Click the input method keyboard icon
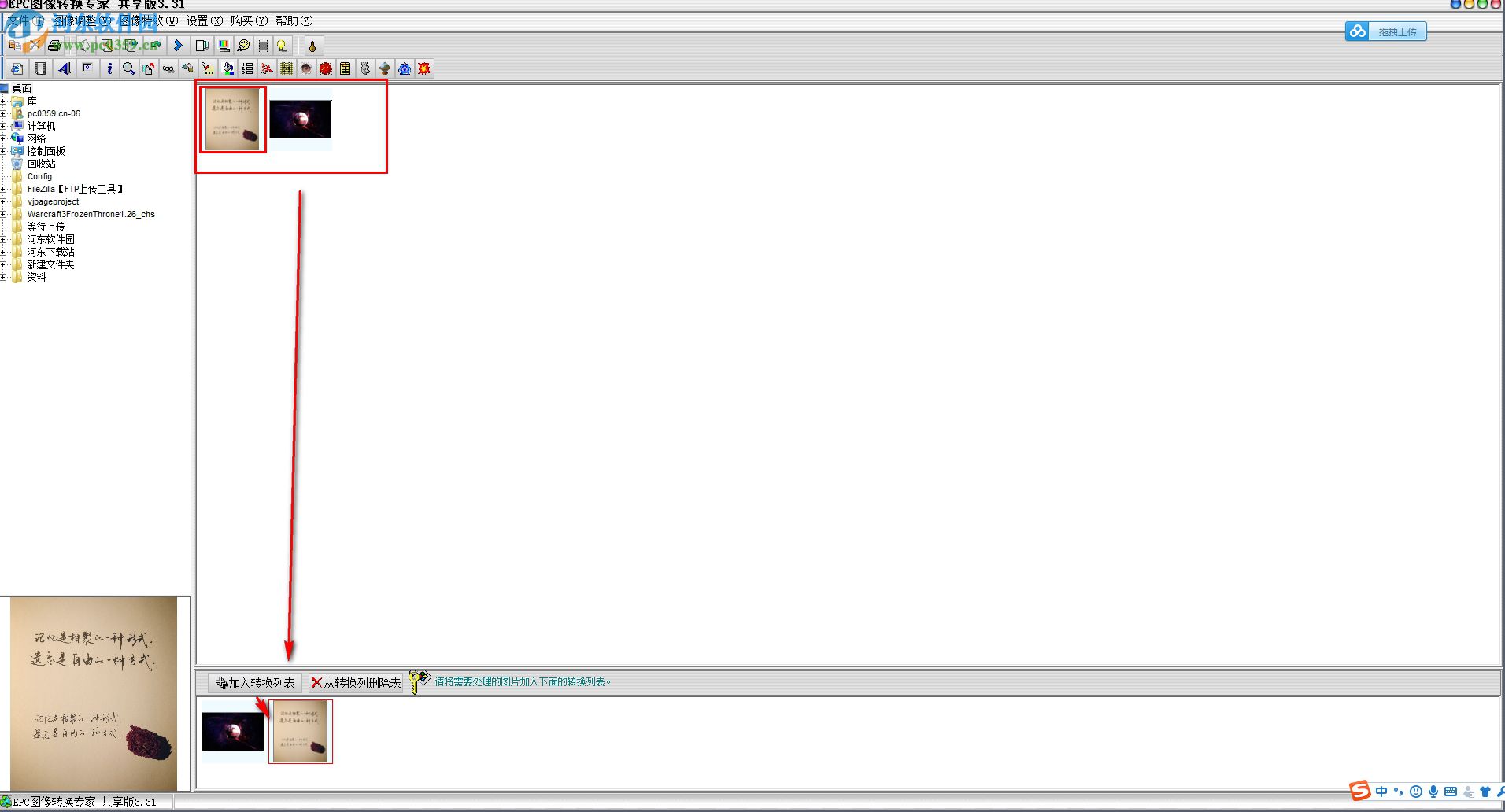1505x812 pixels. tap(1451, 792)
